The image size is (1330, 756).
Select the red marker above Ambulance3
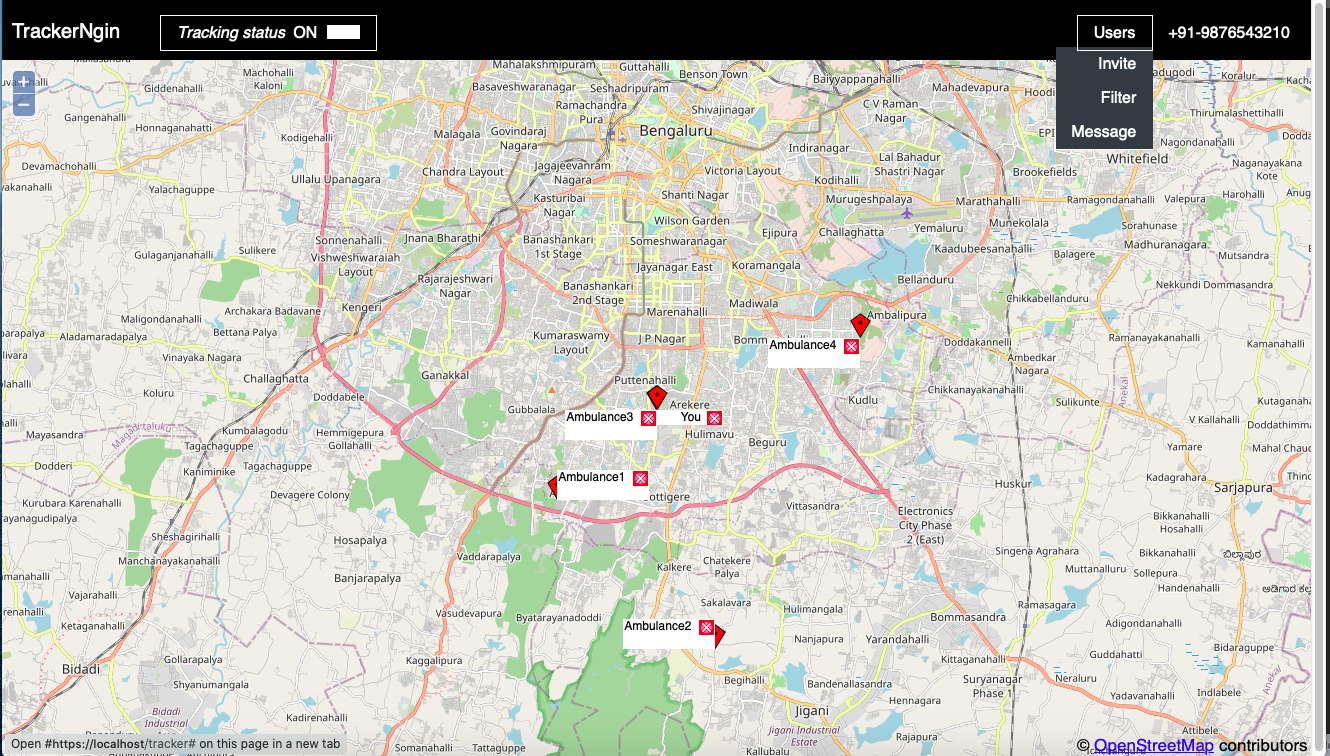tap(657, 397)
